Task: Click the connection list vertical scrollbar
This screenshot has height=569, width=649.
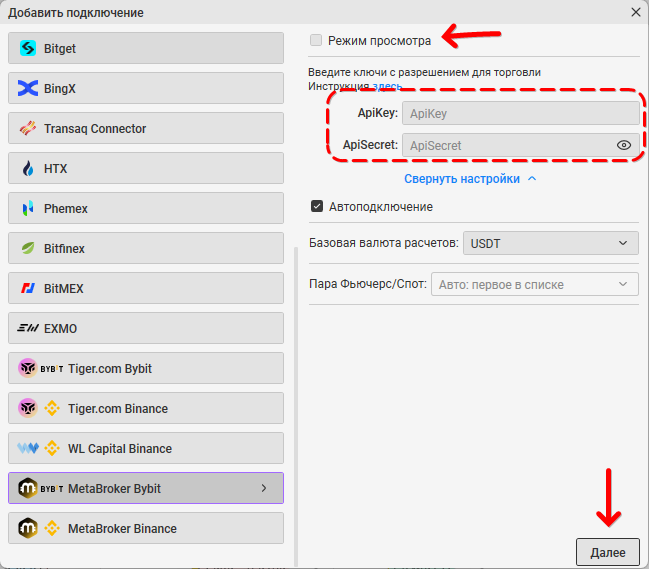Action: click(296, 406)
